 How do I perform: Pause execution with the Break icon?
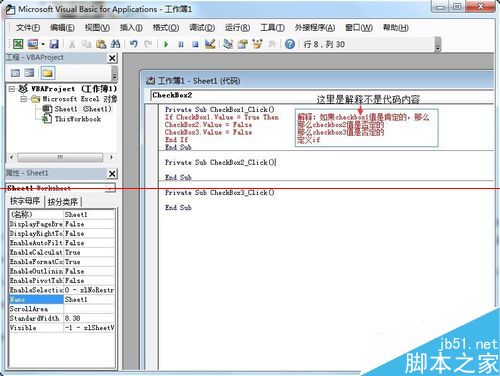[x=181, y=44]
